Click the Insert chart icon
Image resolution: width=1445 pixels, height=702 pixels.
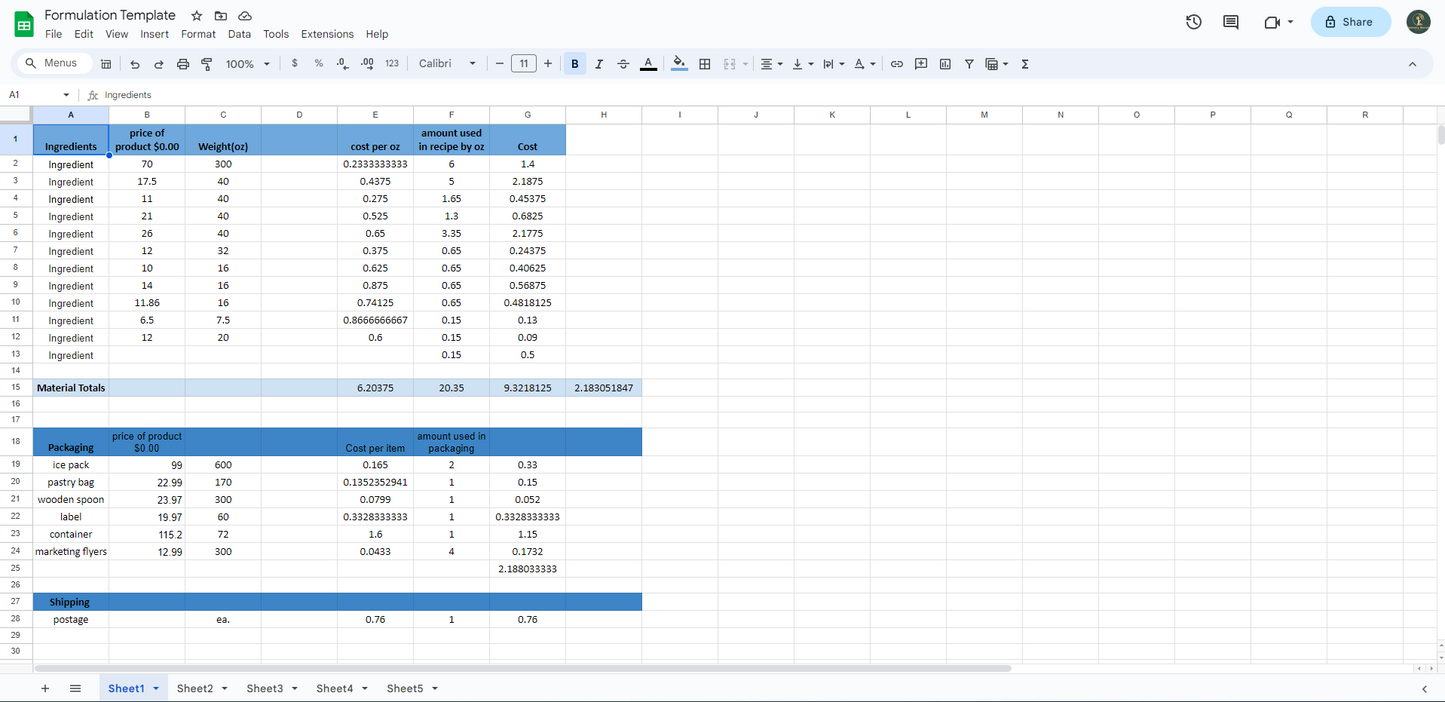pos(945,64)
